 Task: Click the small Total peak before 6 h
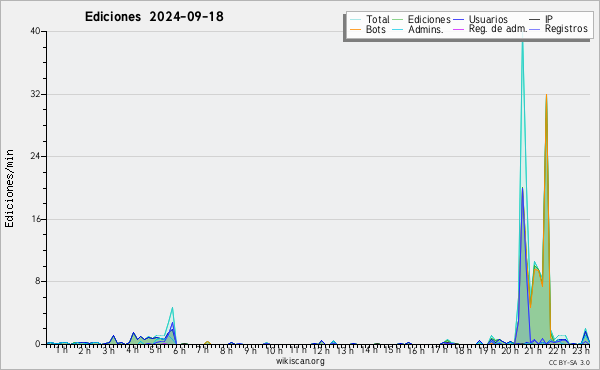172,308
